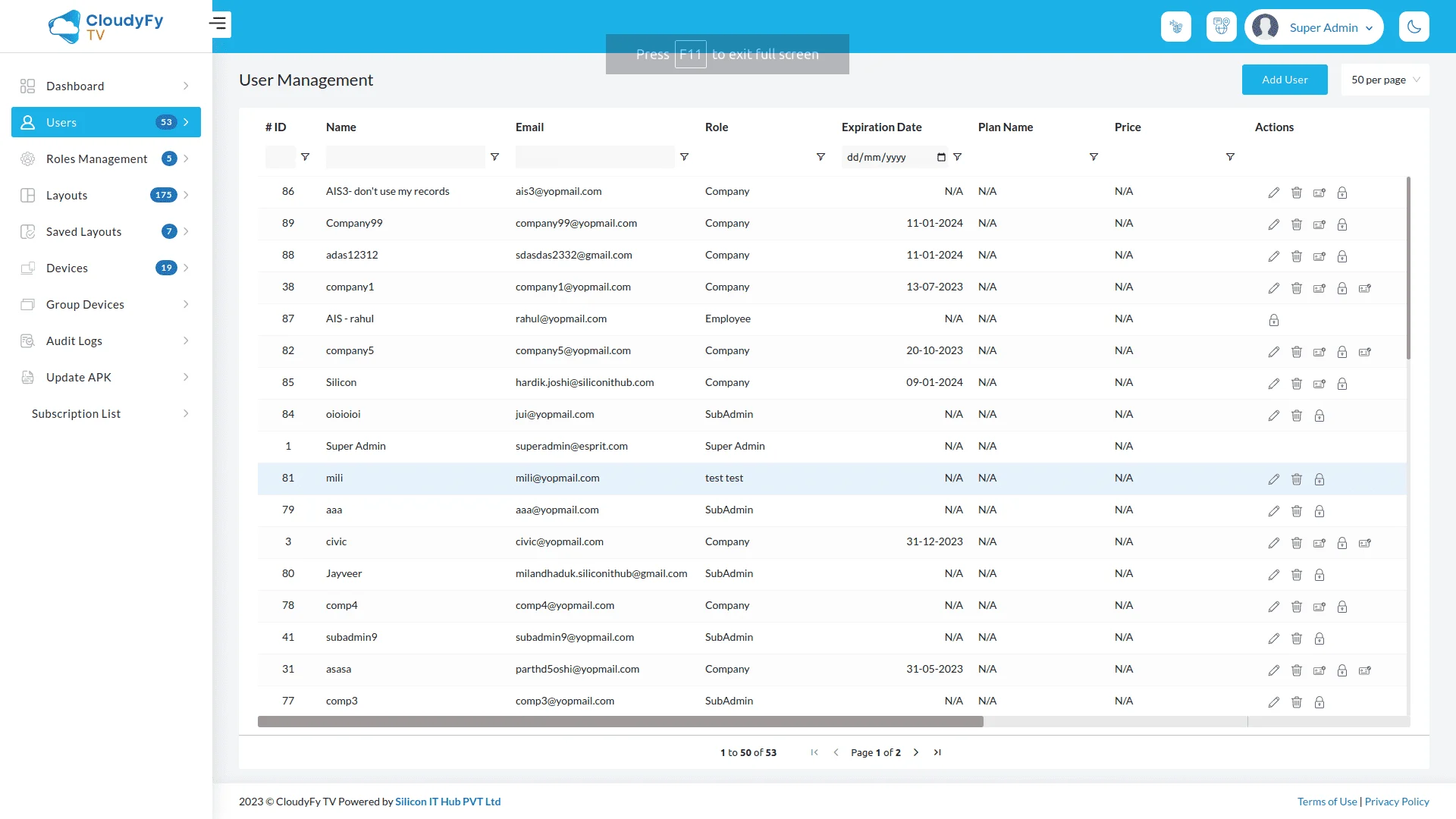The image size is (1456, 819).
Task: Click the subscription card icon for Silicon row
Action: 1319,384
